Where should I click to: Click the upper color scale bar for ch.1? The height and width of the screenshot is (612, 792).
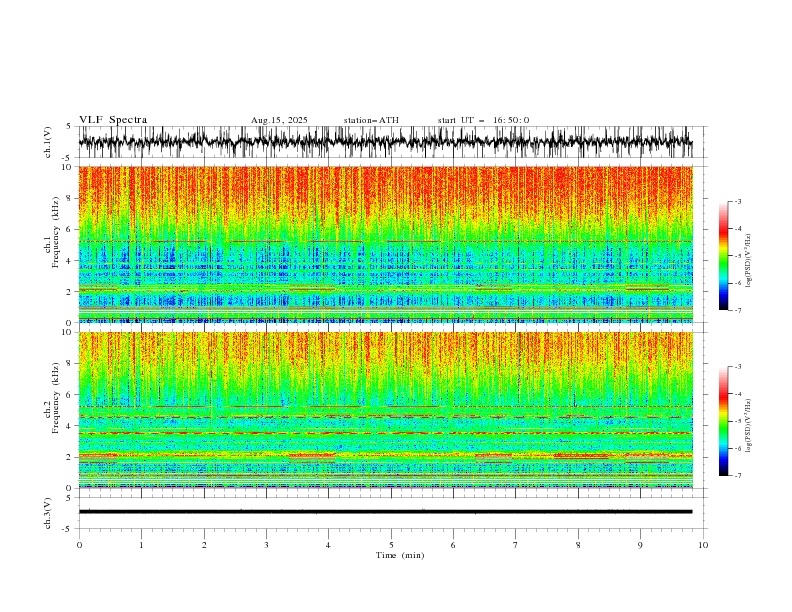(x=723, y=256)
